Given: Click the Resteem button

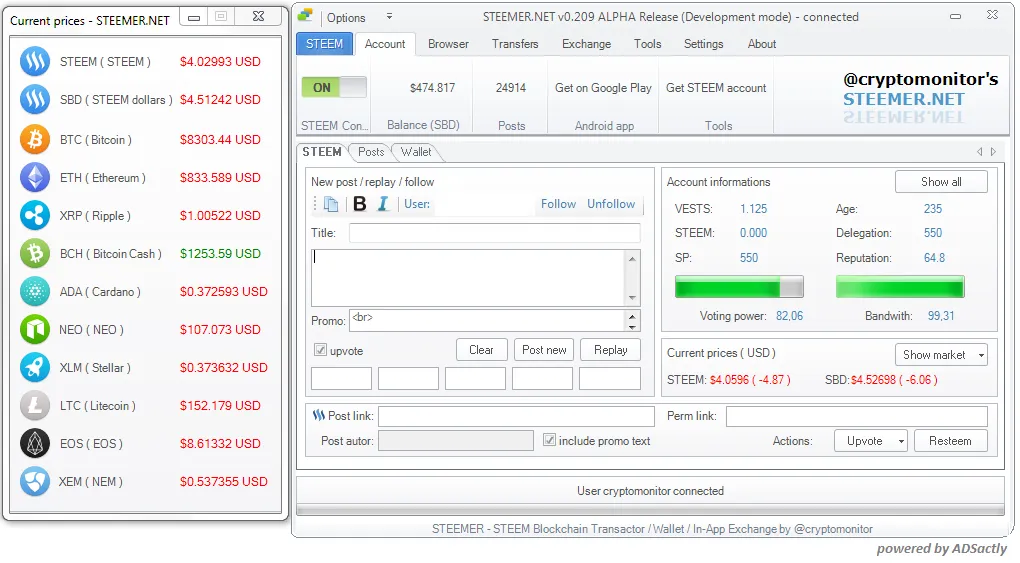Looking at the screenshot, I should point(950,441).
